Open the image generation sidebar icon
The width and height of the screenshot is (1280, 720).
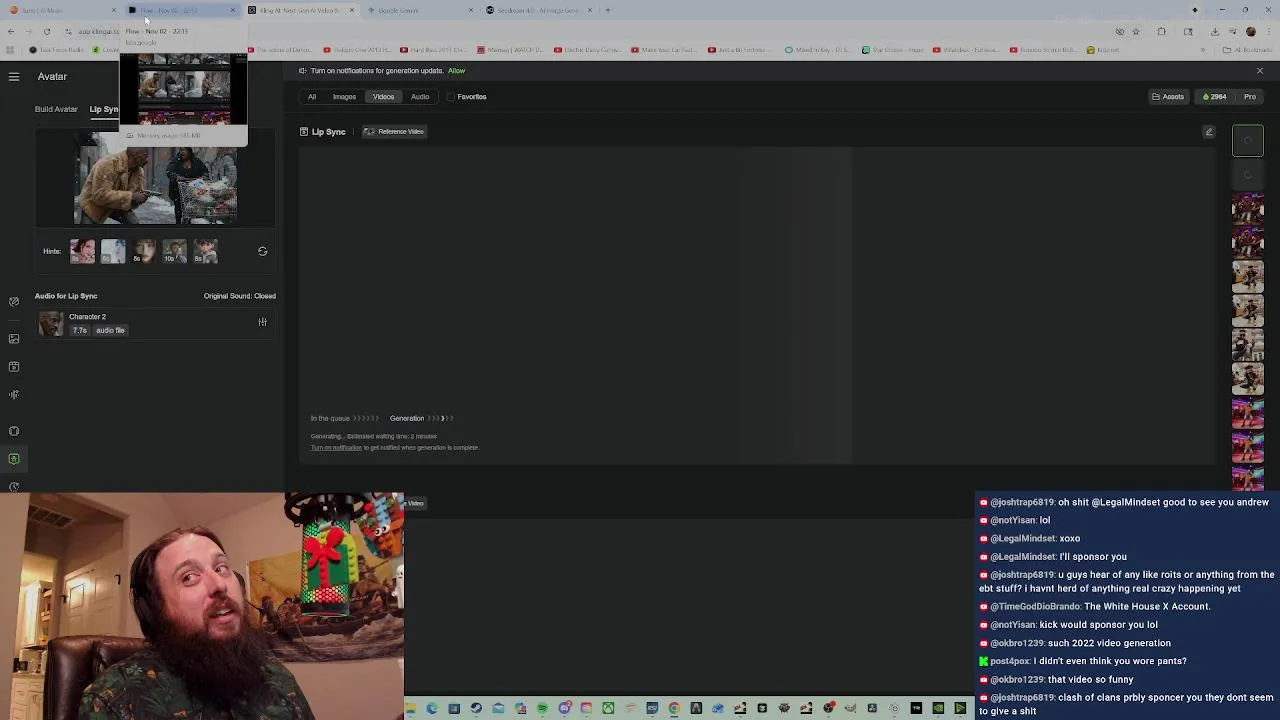[14, 339]
